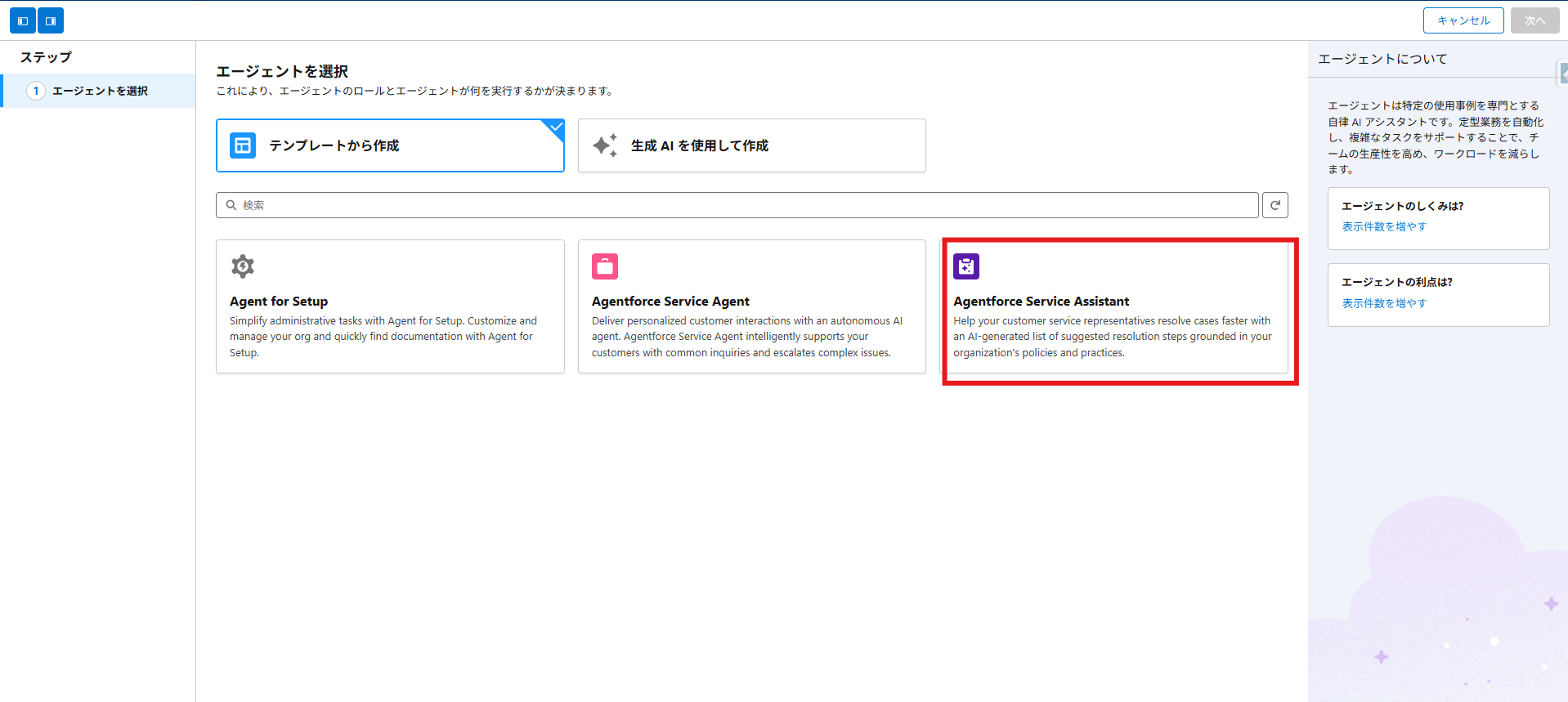
Task: Focus the 検索 search input field
Action: (736, 205)
